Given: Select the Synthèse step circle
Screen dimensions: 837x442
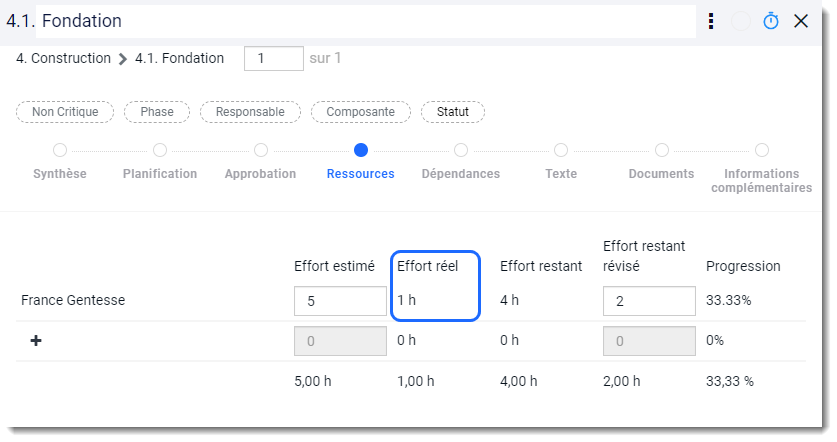Looking at the screenshot, I should [60, 151].
